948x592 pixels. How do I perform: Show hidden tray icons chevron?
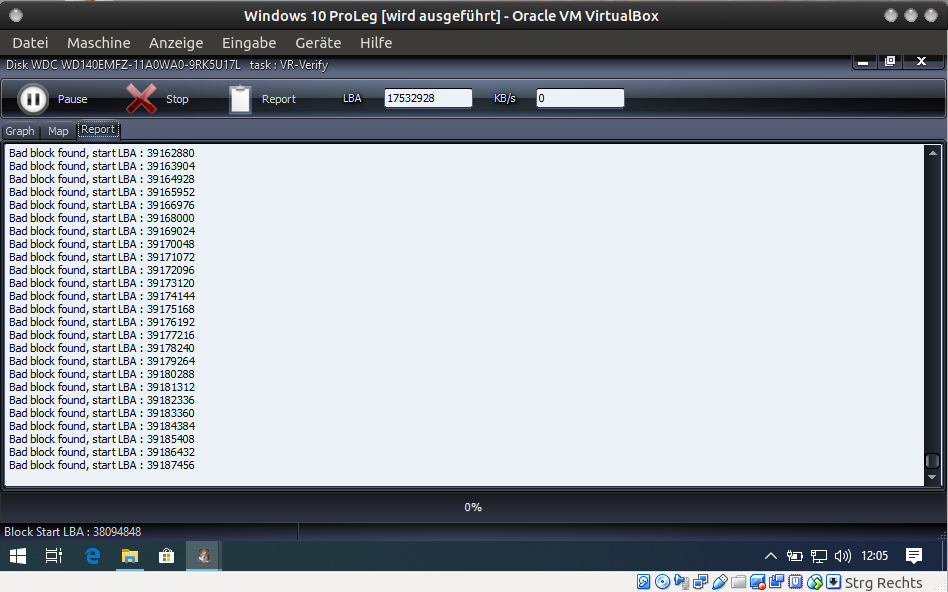coord(770,556)
